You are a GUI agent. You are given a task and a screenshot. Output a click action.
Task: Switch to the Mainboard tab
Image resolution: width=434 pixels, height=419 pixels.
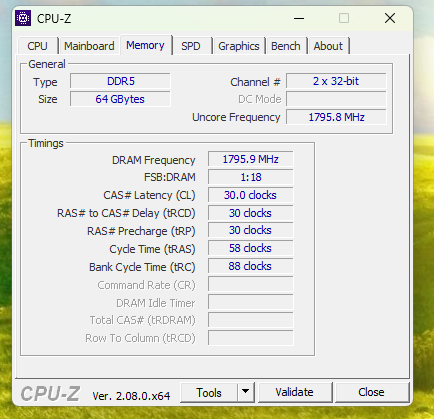[x=89, y=46]
